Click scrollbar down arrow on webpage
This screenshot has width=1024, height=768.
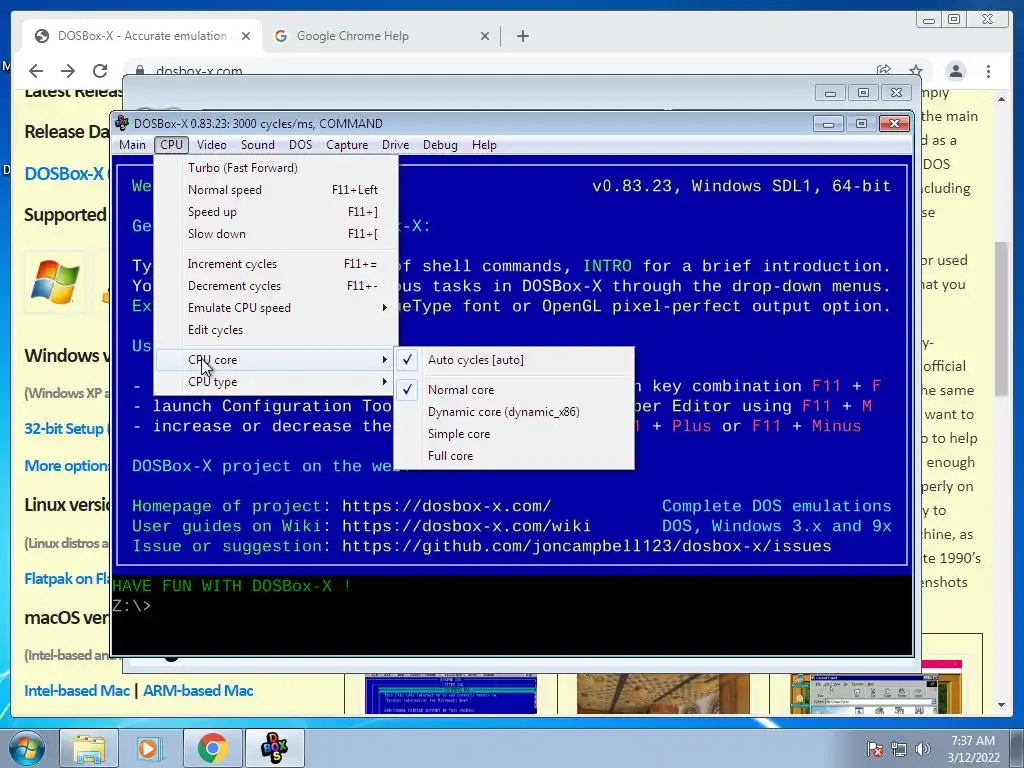[x=1001, y=705]
